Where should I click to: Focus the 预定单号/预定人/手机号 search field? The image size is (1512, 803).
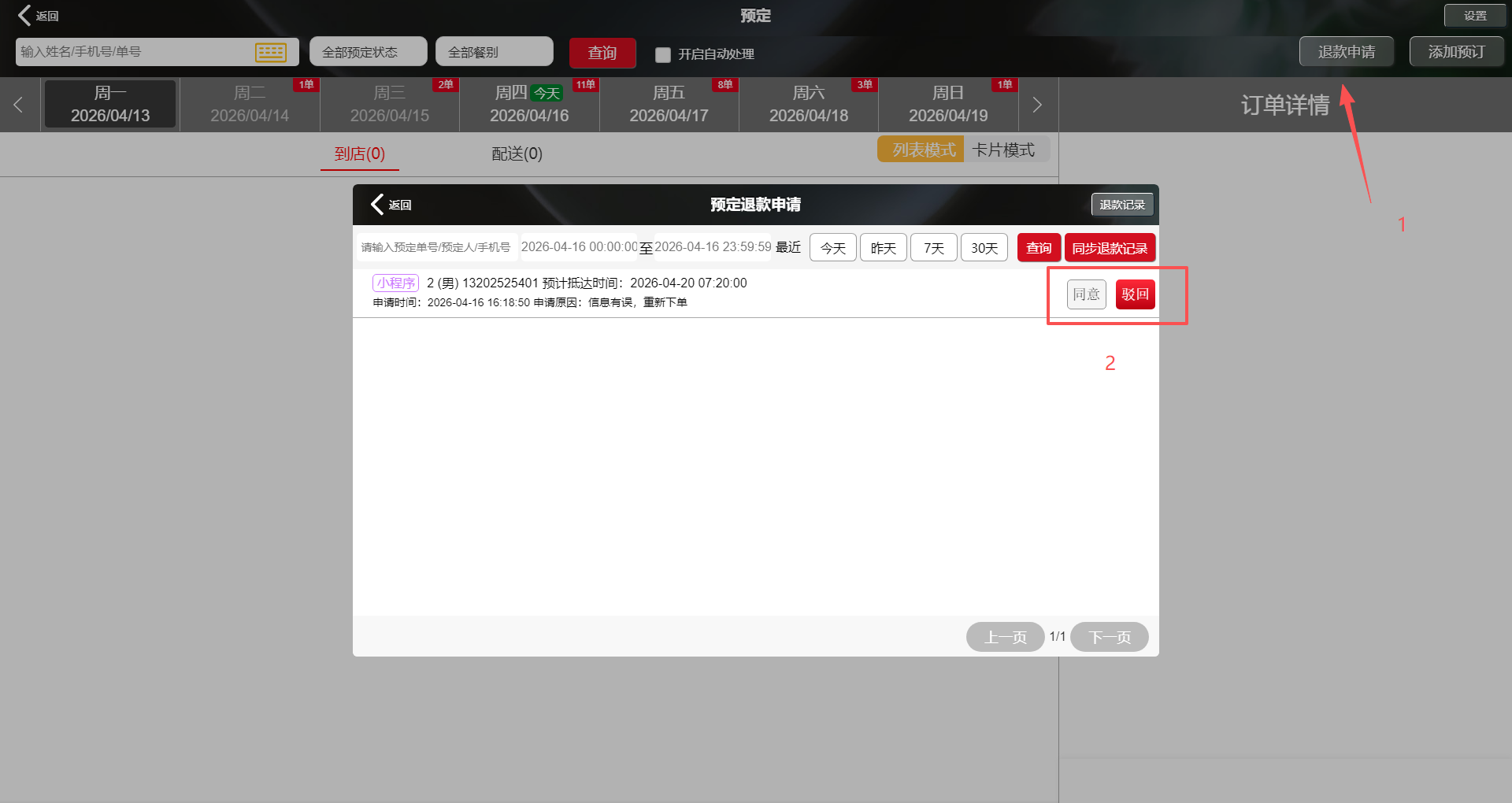click(x=436, y=247)
